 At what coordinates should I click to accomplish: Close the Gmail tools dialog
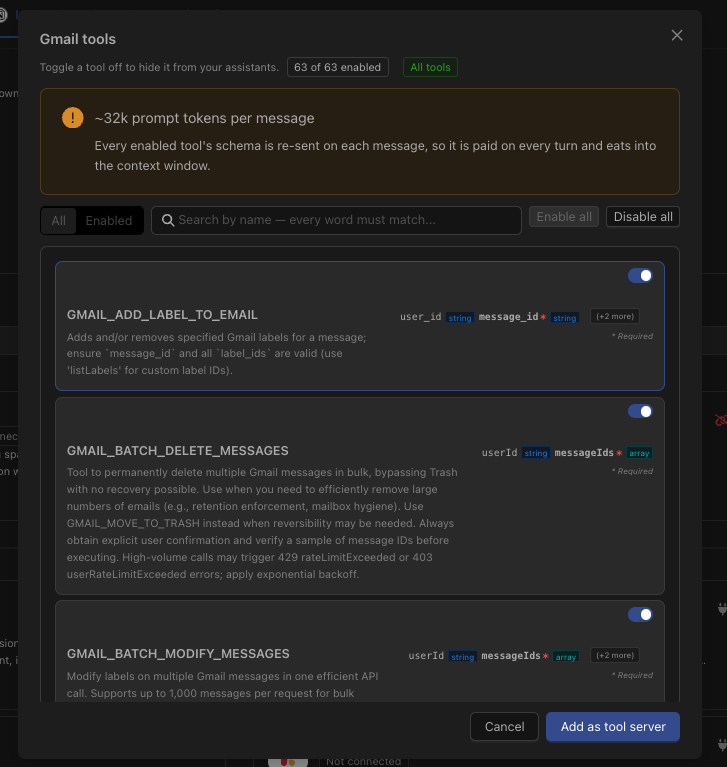(677, 35)
